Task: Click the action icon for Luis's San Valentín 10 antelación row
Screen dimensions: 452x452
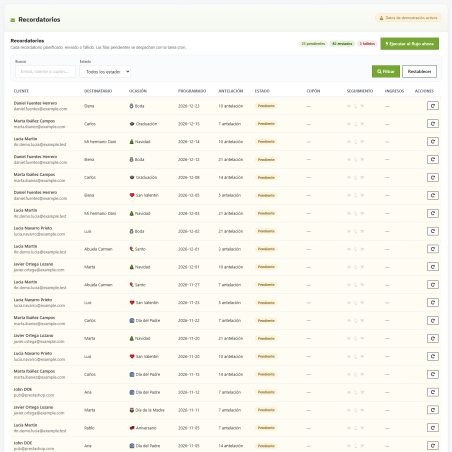Action: click(433, 356)
